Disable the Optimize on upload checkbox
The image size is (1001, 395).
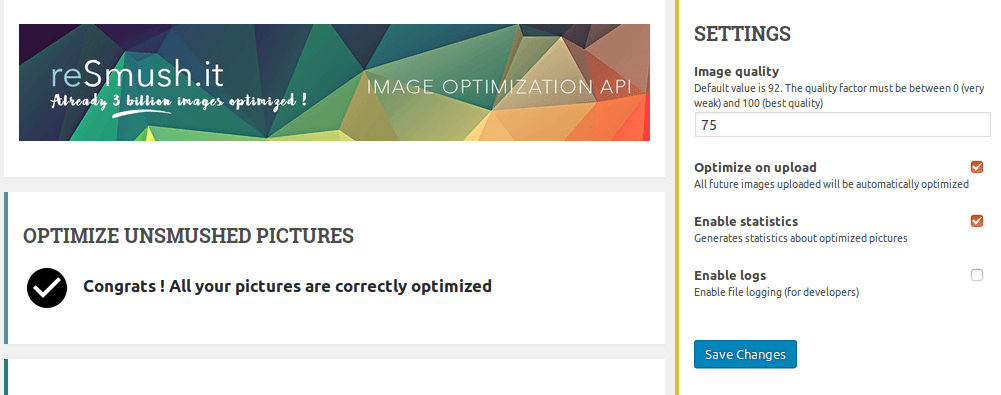(977, 167)
